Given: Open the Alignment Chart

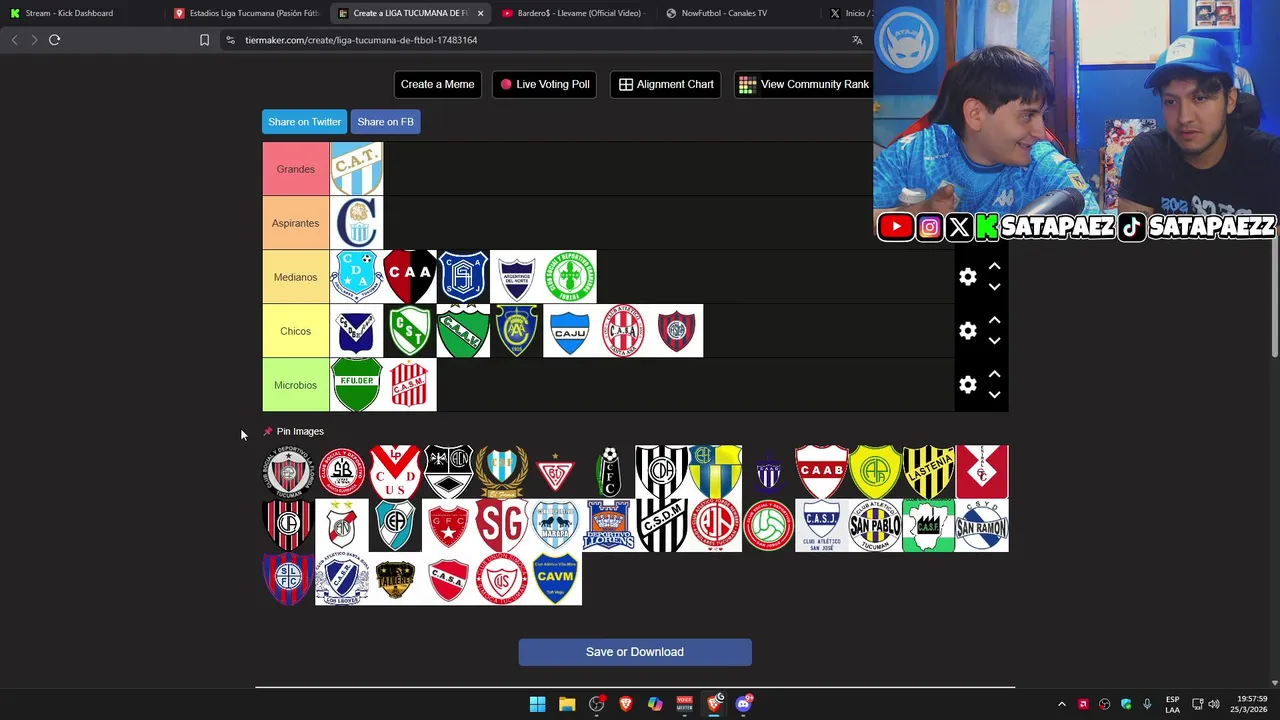Looking at the screenshot, I should pyautogui.click(x=666, y=84).
